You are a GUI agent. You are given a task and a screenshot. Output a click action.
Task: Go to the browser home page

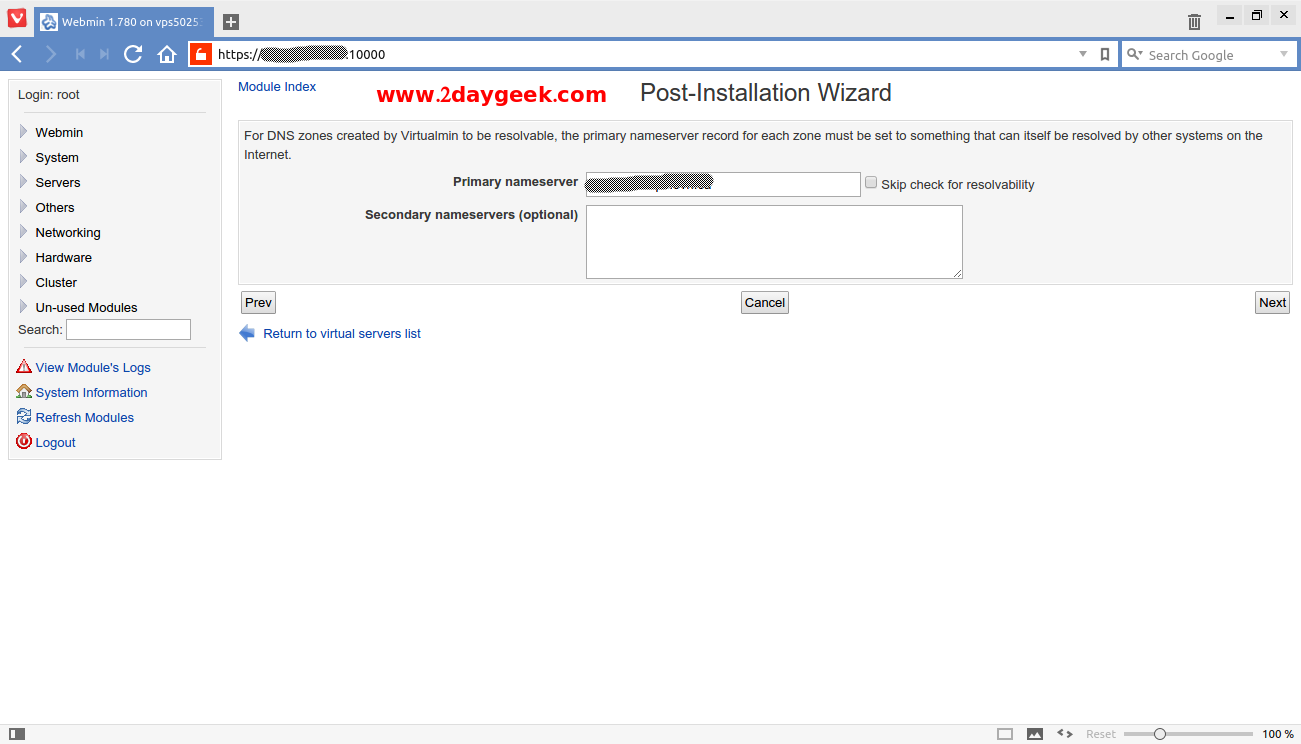tap(167, 54)
